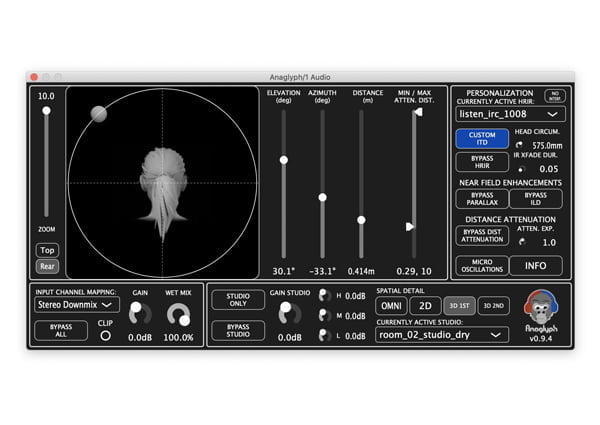This screenshot has width=600, height=425.
Task: Click the Anaglyph monkey logo
Action: coord(541,307)
